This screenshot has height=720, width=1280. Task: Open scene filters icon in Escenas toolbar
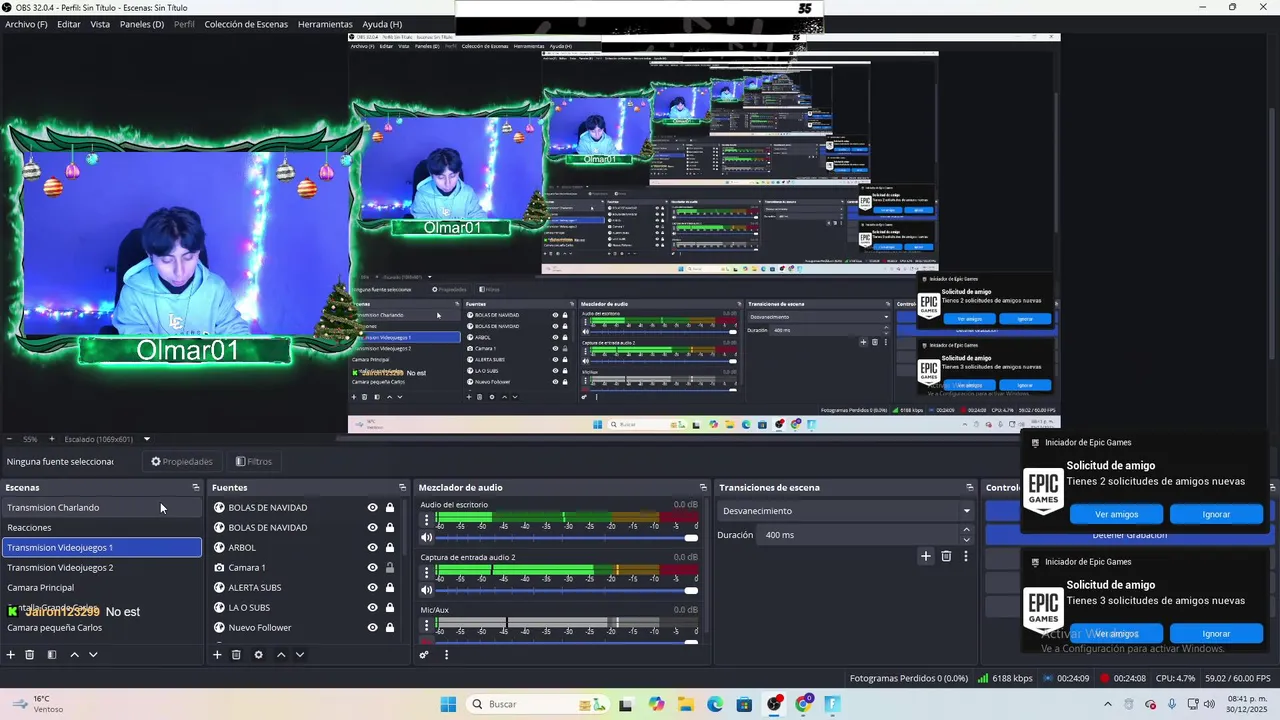point(52,655)
